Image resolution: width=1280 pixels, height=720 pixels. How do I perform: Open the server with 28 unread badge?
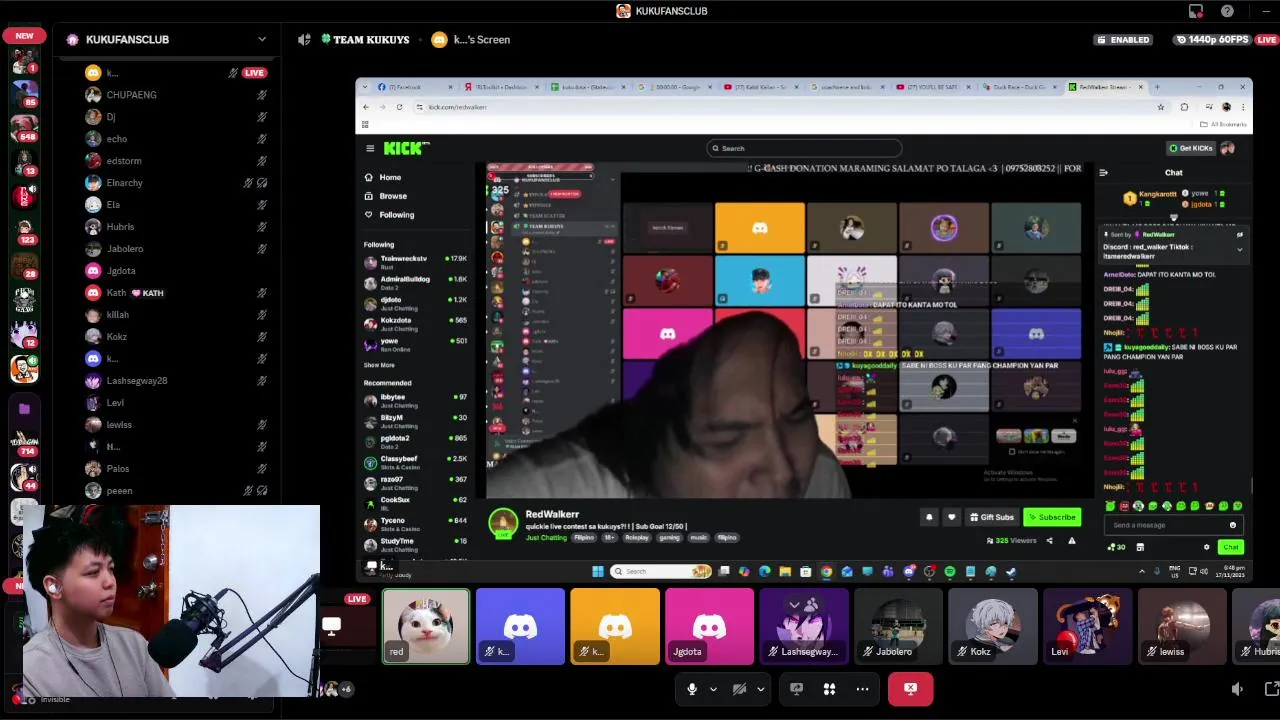24,266
